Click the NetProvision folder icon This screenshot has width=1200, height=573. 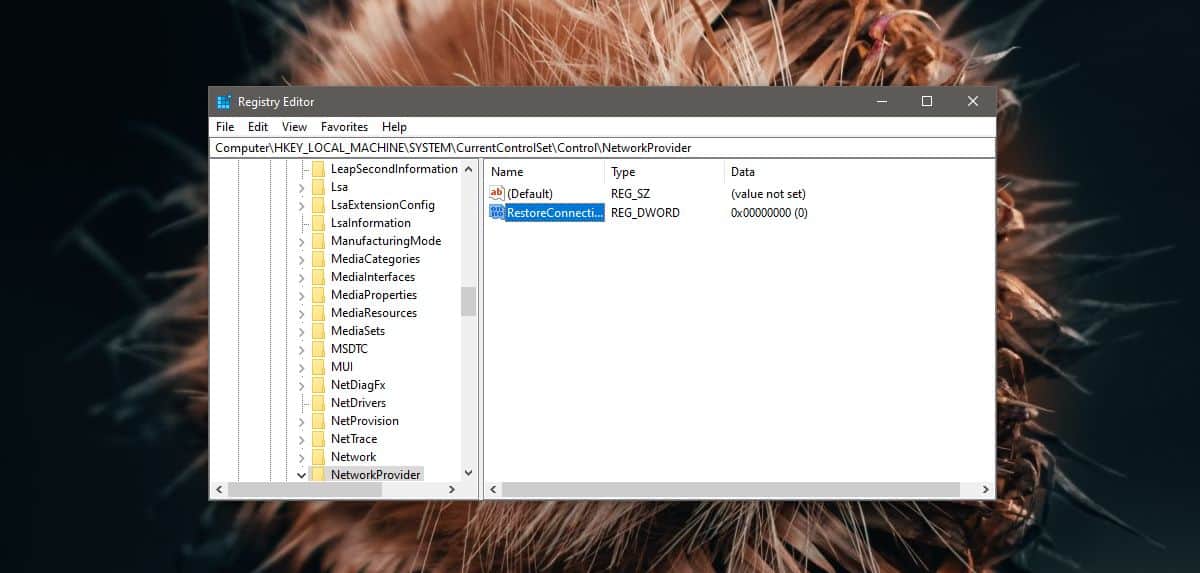pos(319,421)
